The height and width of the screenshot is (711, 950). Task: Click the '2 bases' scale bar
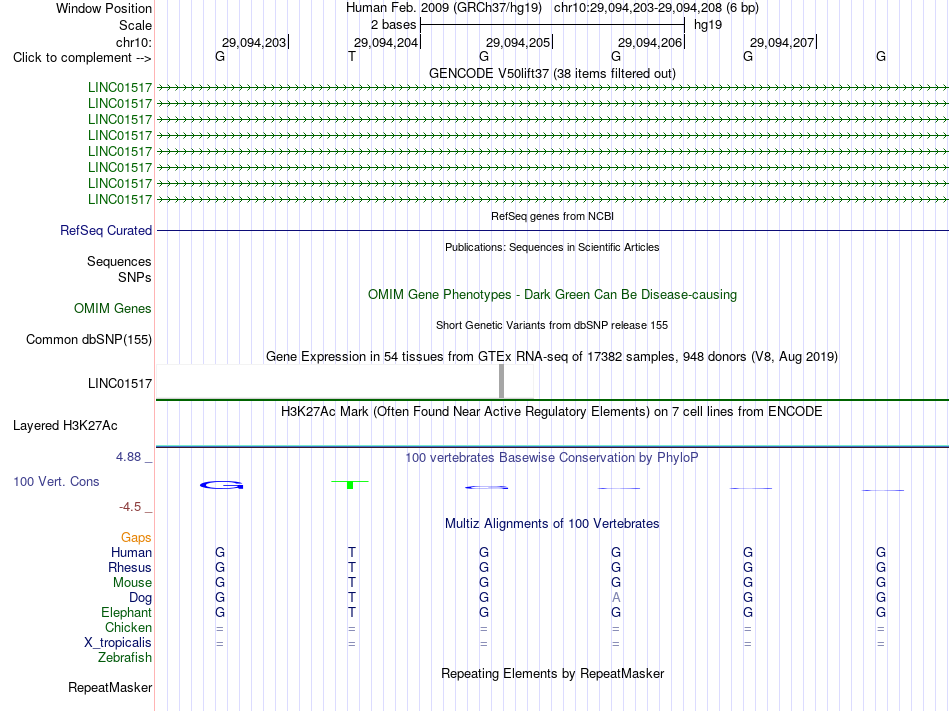point(552,25)
